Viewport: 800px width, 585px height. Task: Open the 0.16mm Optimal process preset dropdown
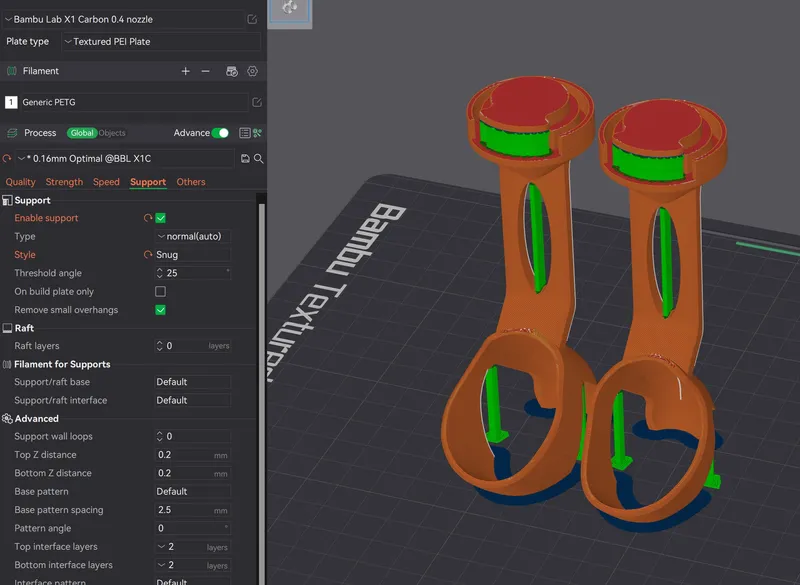124,159
